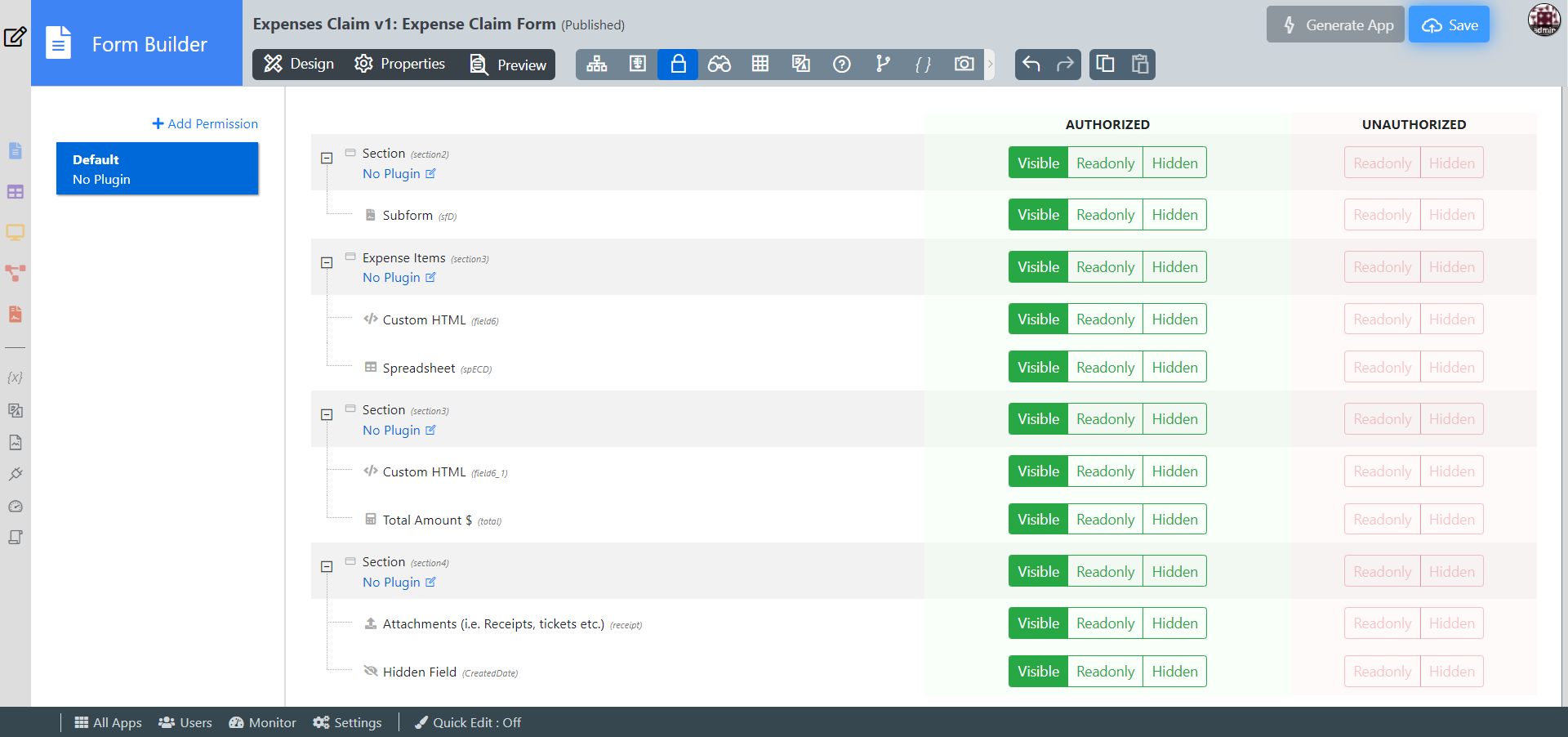Save the form
This screenshot has height=737, width=1568.
tap(1450, 25)
